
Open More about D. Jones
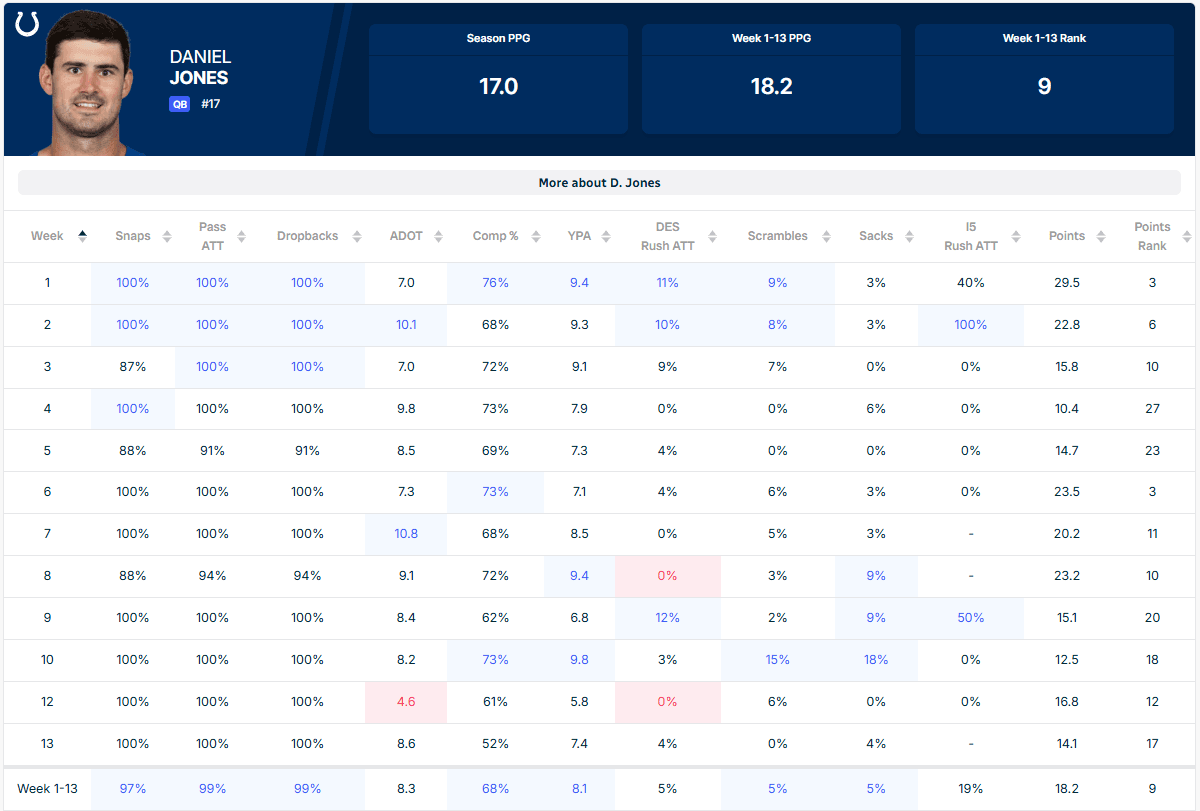coord(599,183)
